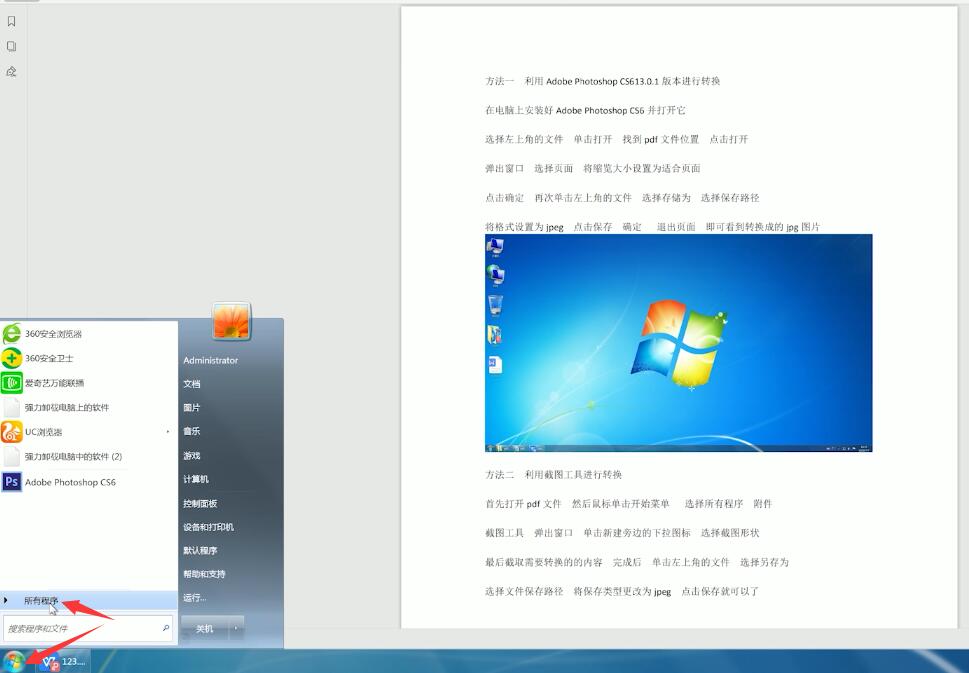Screen dimensions: 969x673
Task: Open the Administrator user folder
Action: coord(211,360)
